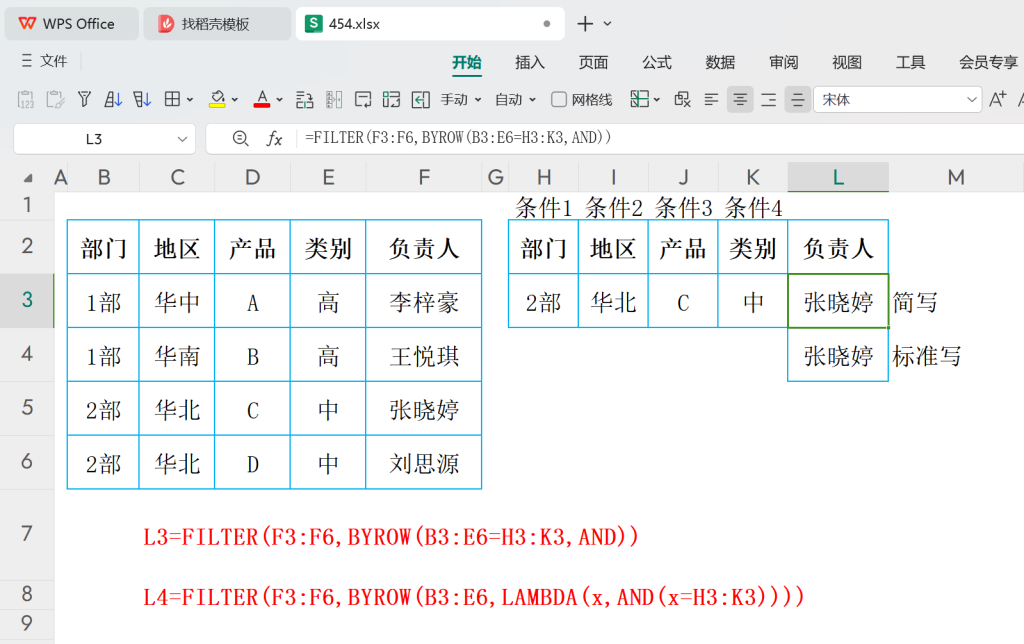Screen dimensions: 1024x644
Task: Select the column L header
Action: pyautogui.click(x=838, y=177)
